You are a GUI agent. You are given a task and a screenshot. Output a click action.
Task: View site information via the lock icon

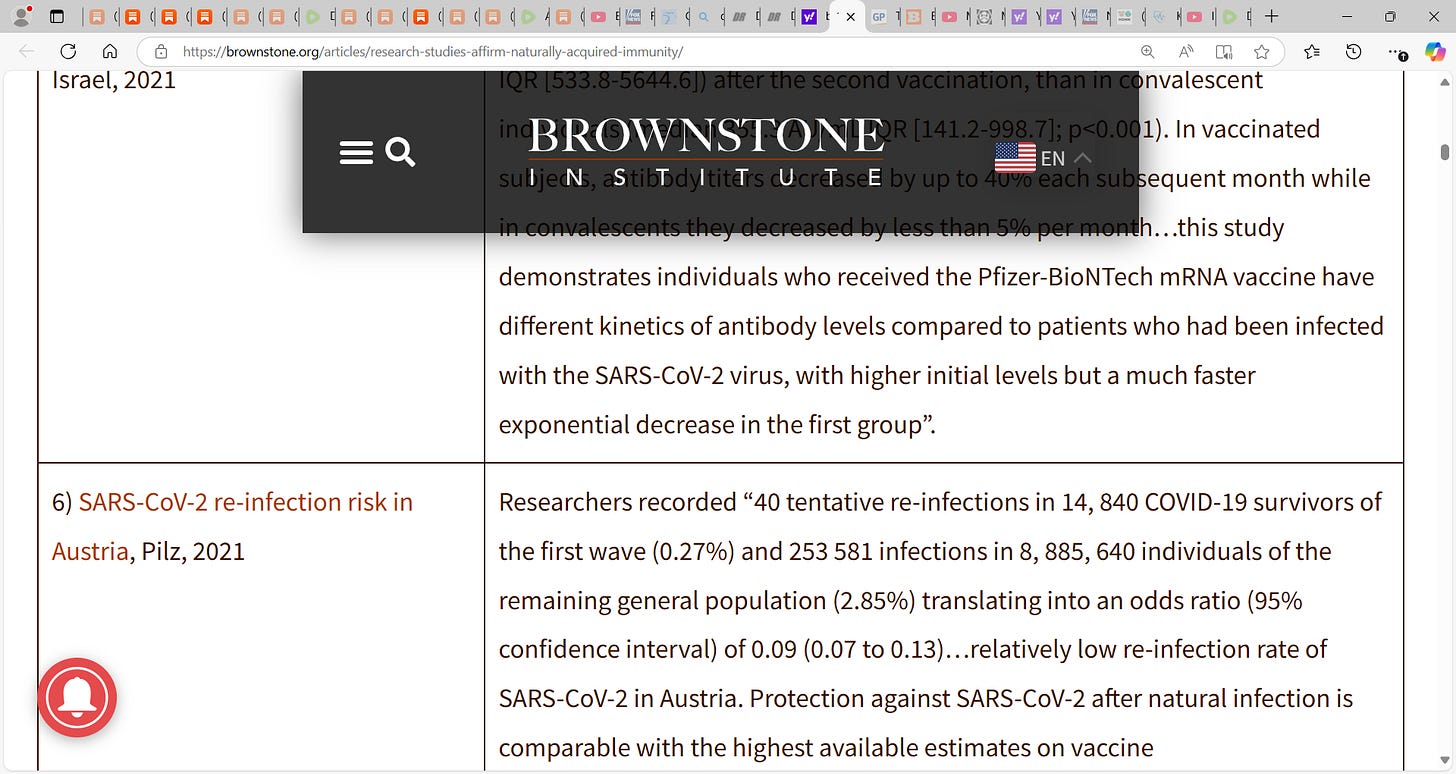pyautogui.click(x=160, y=52)
